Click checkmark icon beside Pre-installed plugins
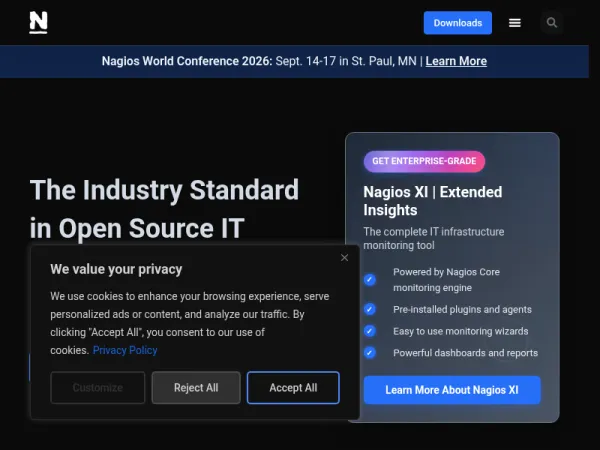The width and height of the screenshot is (600, 450). [370, 309]
